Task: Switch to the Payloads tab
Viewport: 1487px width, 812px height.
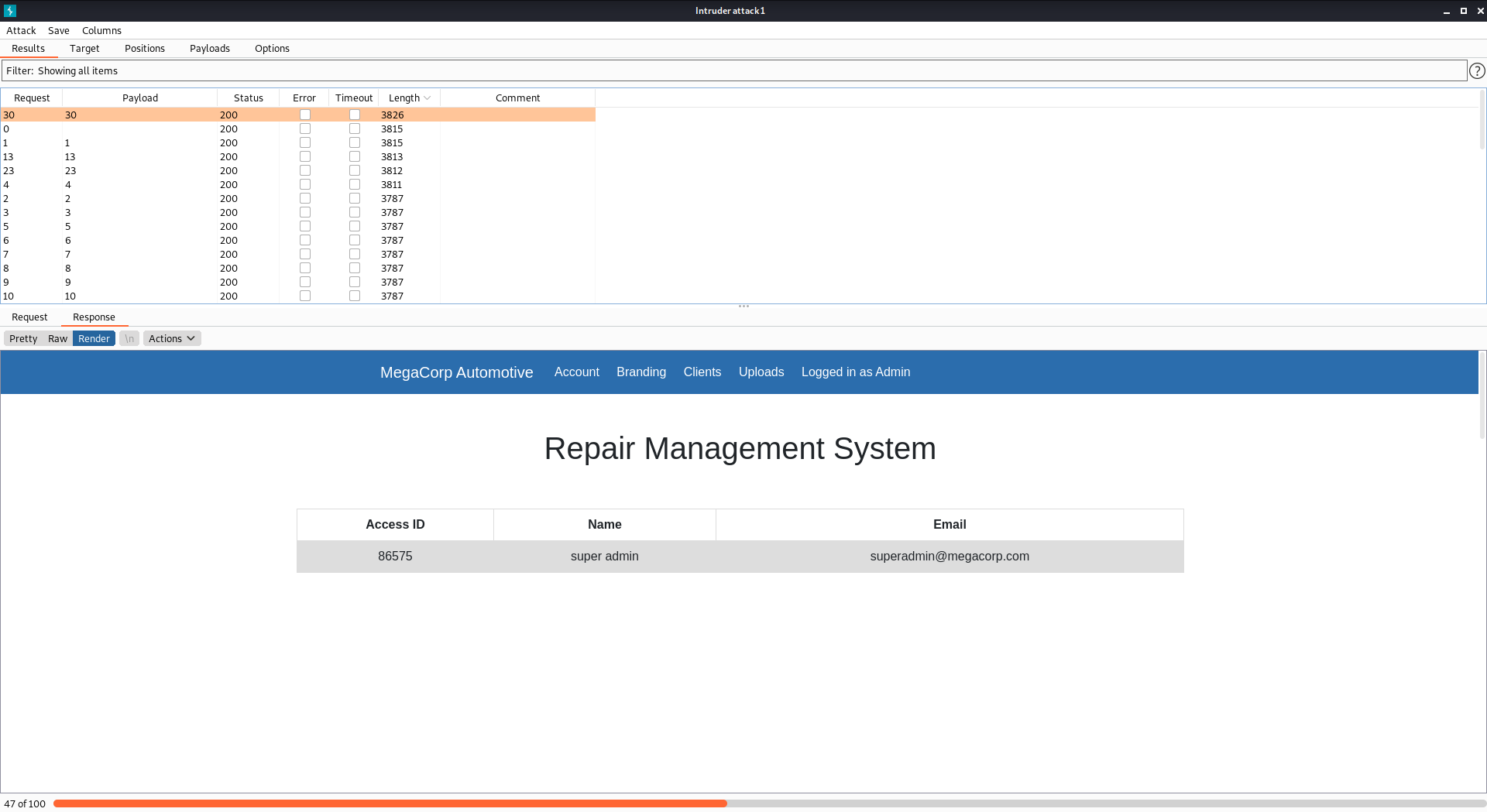Action: (210, 48)
